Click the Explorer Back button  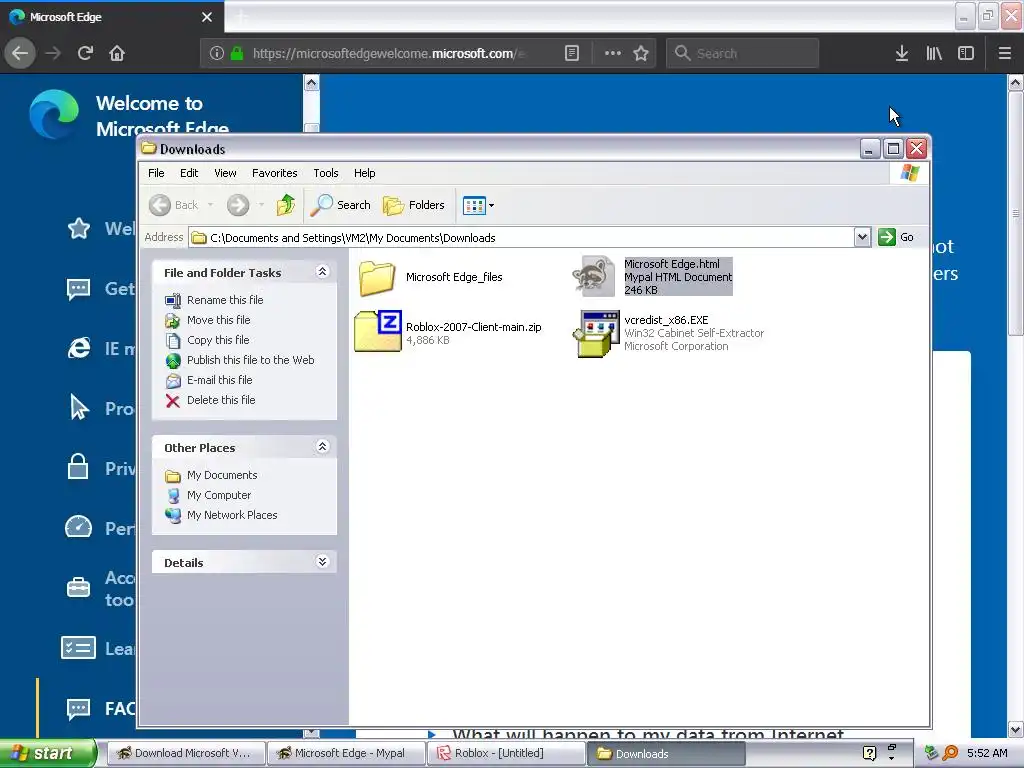[x=173, y=205]
